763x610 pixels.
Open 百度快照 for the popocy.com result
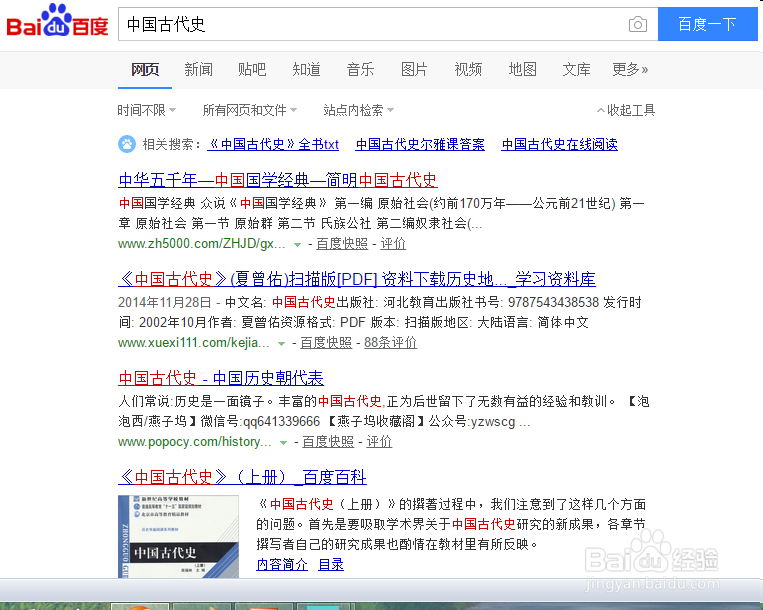[328, 442]
